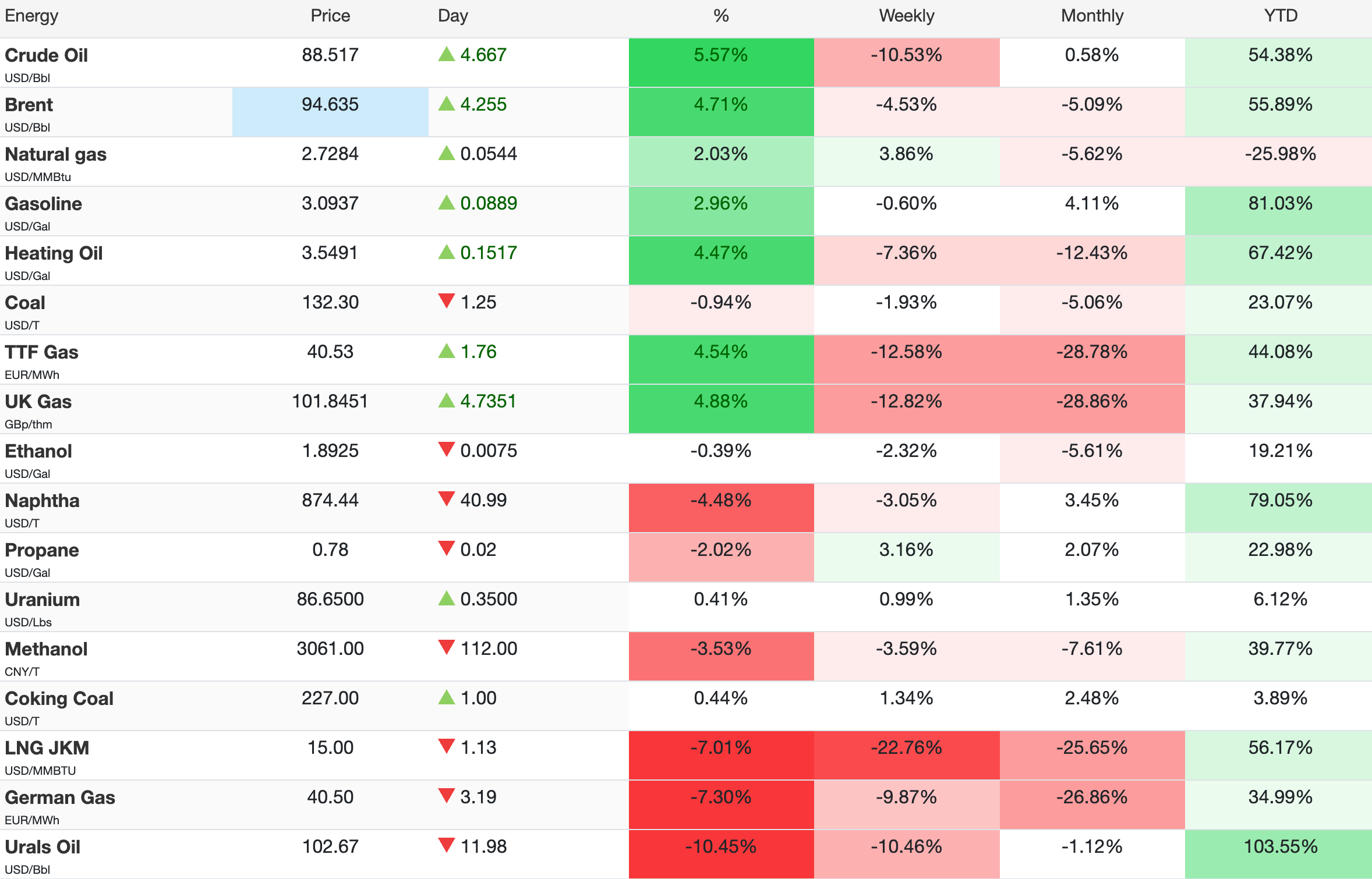Image resolution: width=1372 pixels, height=879 pixels.
Task: Click the Monthly column header
Action: [x=1092, y=16]
